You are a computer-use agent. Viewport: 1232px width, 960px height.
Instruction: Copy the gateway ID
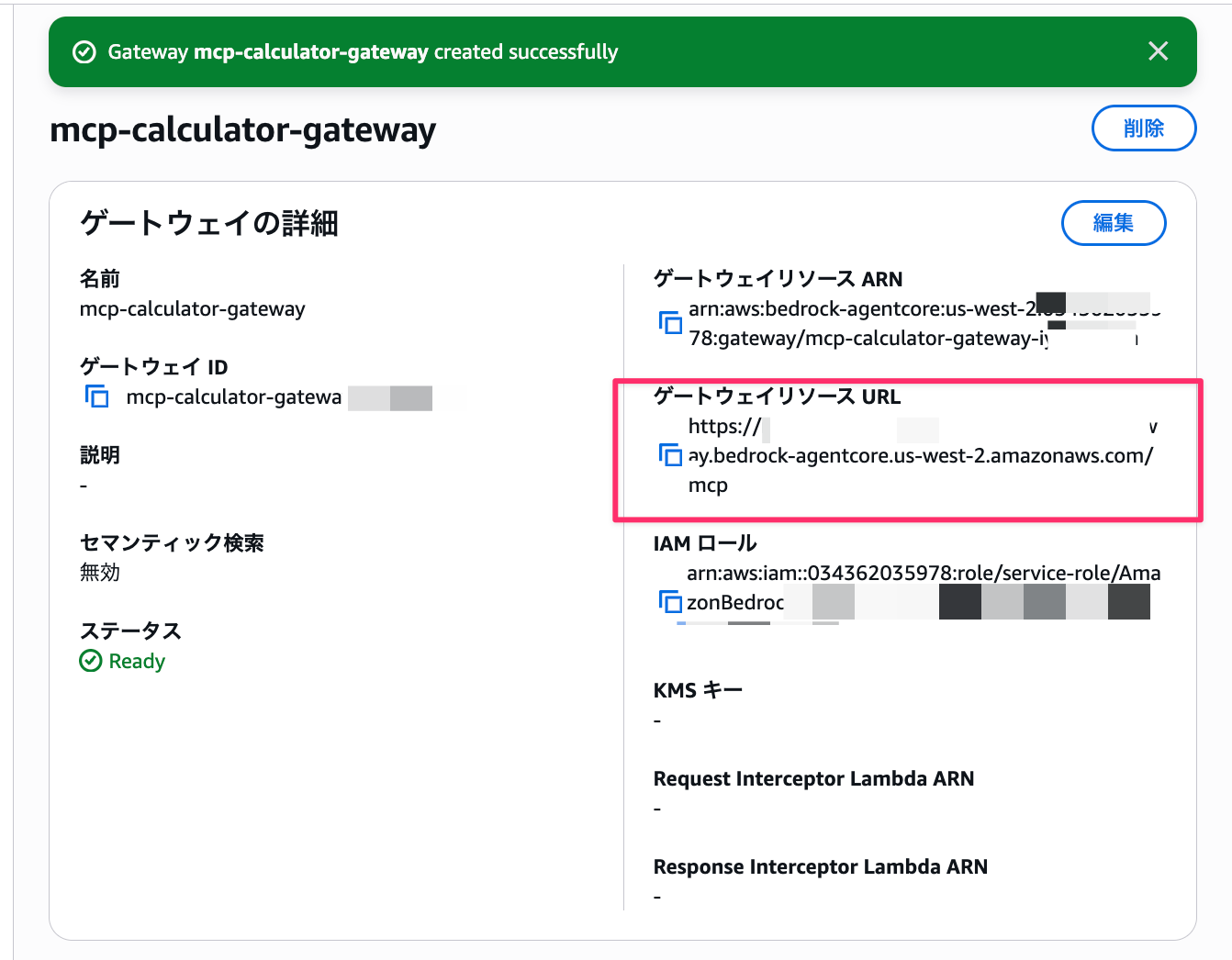point(97,396)
